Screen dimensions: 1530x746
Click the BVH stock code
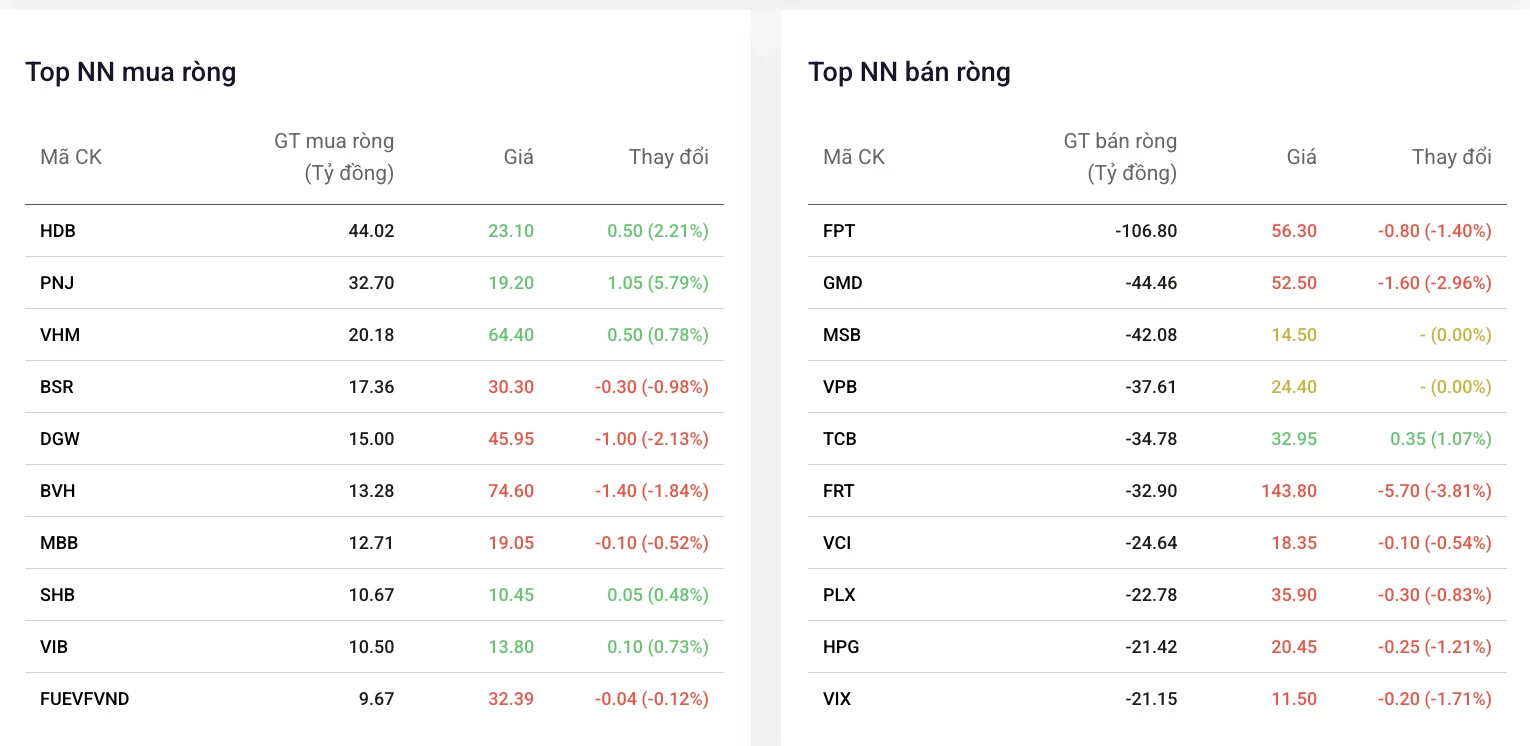[x=58, y=491]
